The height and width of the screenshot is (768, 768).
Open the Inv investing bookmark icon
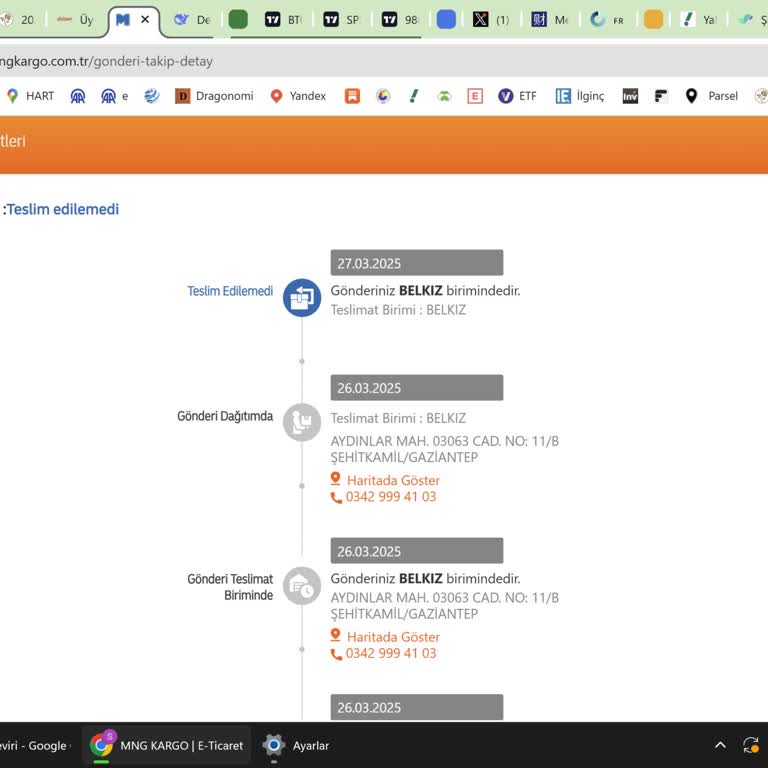(630, 96)
